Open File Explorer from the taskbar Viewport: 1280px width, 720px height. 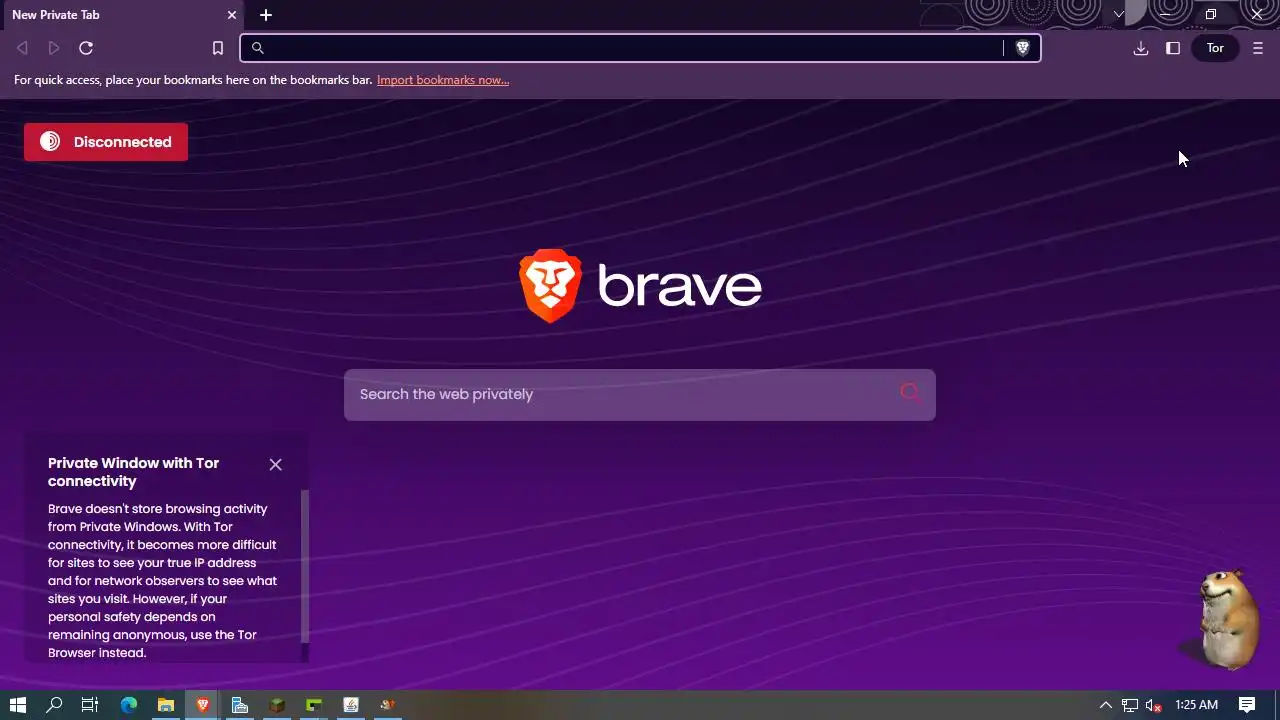pyautogui.click(x=166, y=705)
